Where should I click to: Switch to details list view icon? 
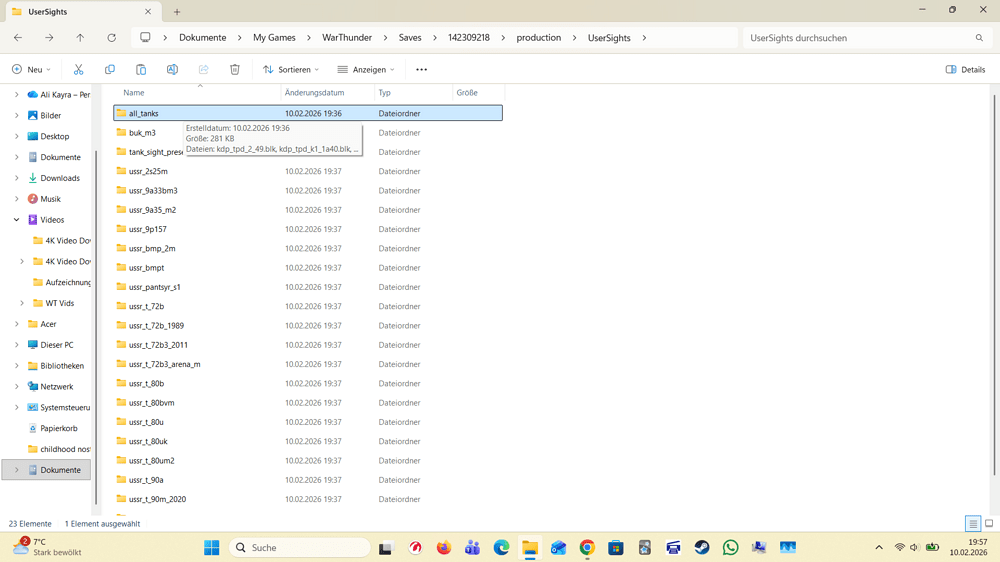[973, 524]
